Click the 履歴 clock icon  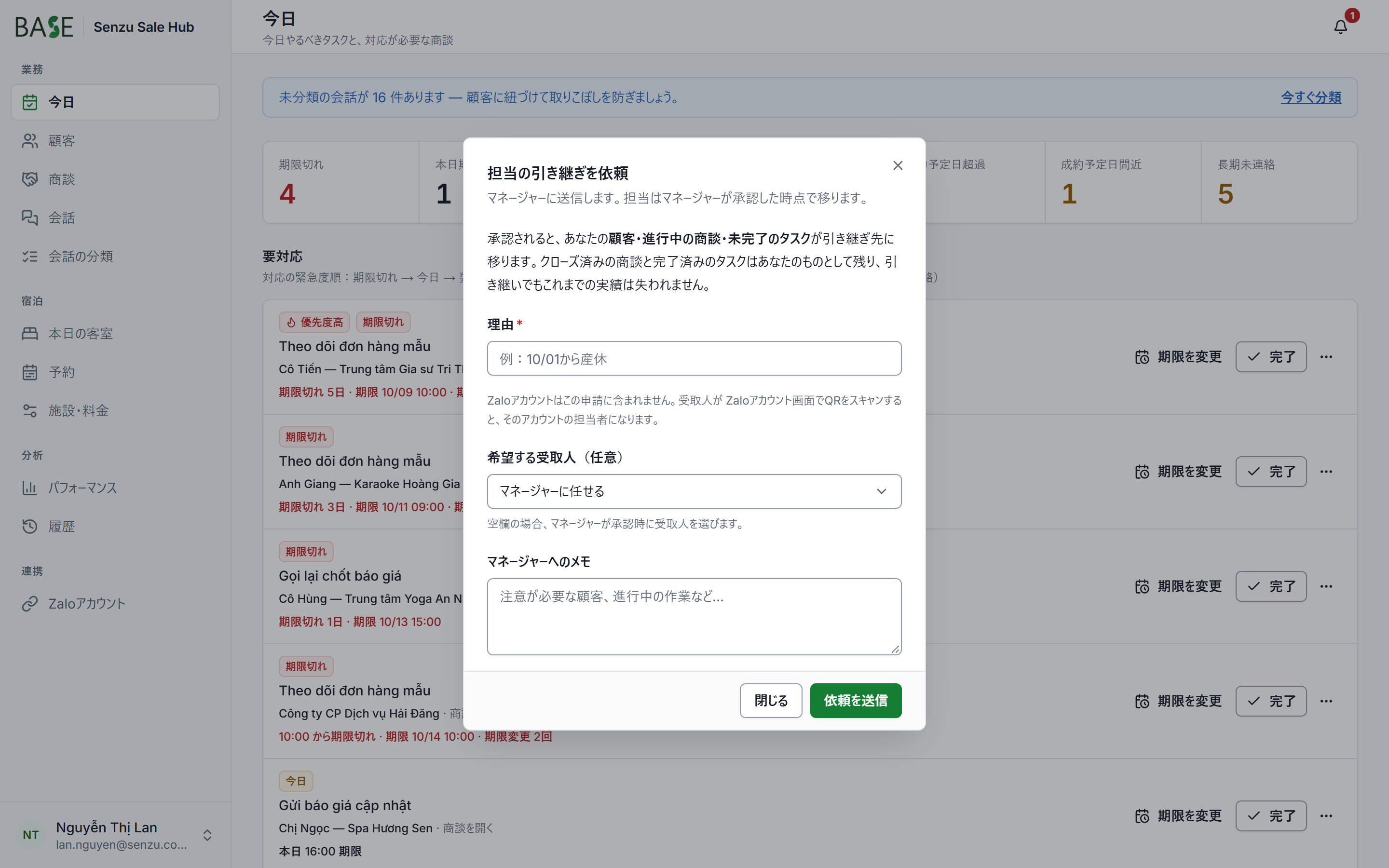click(30, 527)
